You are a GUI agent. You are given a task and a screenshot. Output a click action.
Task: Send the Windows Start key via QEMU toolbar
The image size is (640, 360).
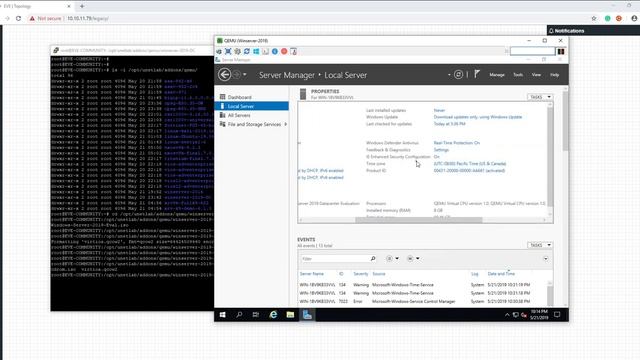(256, 51)
